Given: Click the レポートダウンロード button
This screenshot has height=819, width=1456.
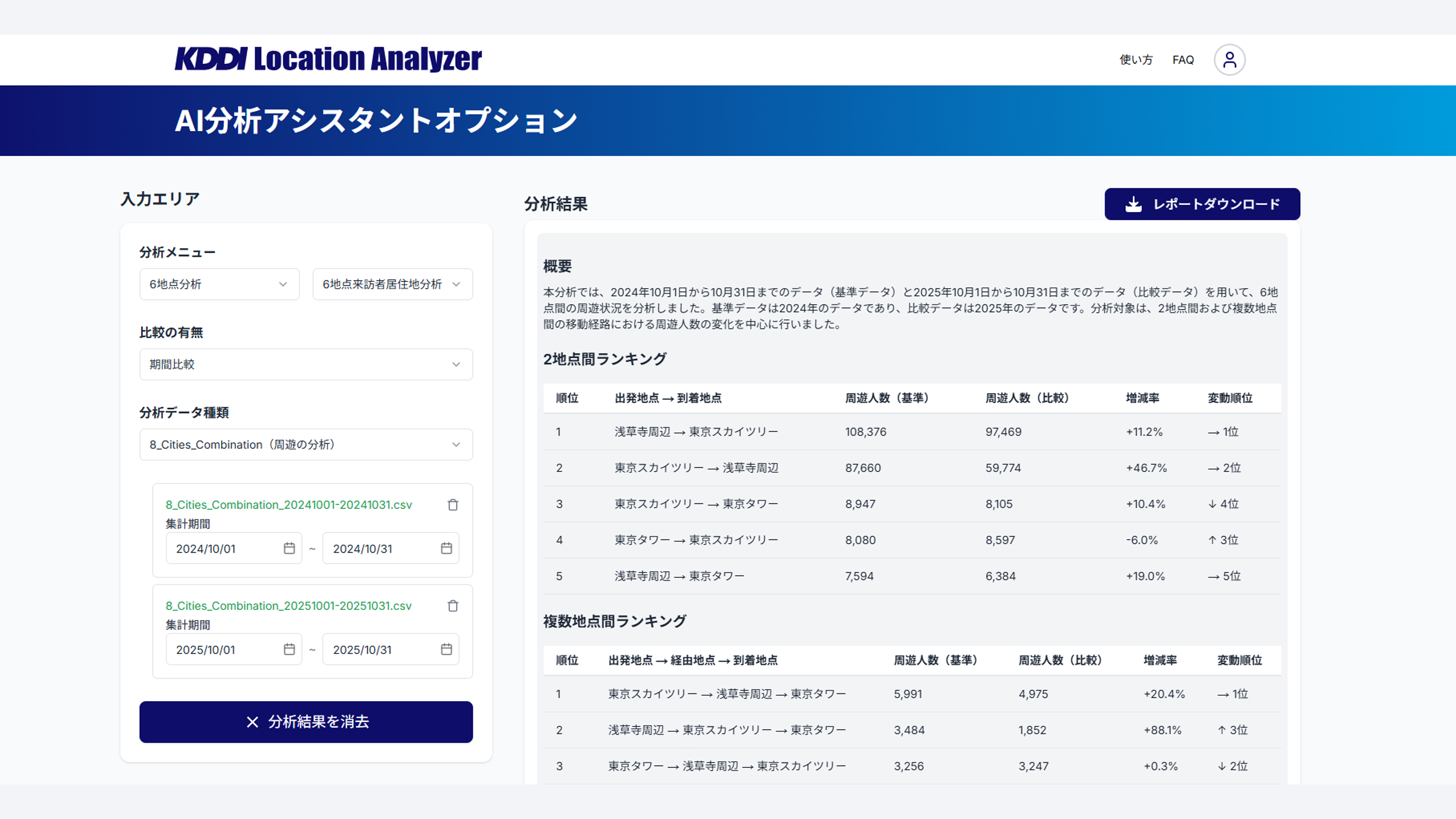Looking at the screenshot, I should coord(1202,204).
